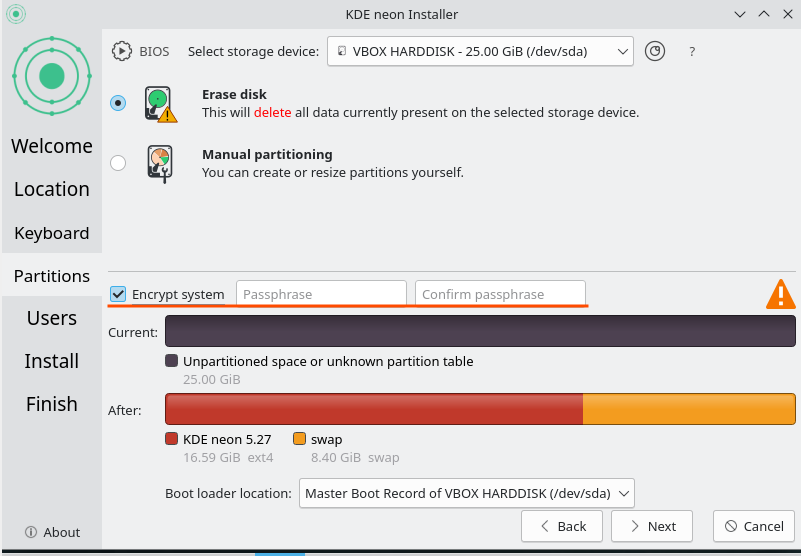Viewport: 801px width, 556px height.
Task: Go to the Users step in sidebar
Action: click(52, 318)
